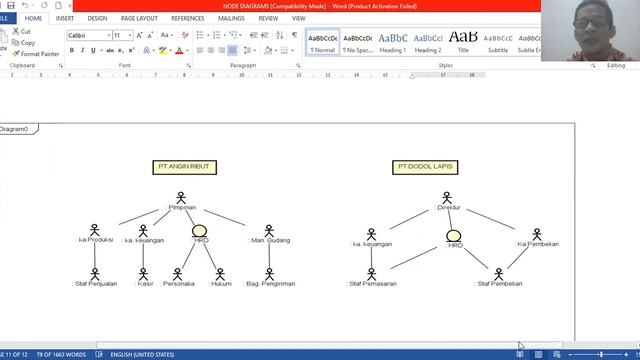Viewport: 640px width, 360px height.
Task: Open font color dropdown arrow
Action: tap(187, 51)
